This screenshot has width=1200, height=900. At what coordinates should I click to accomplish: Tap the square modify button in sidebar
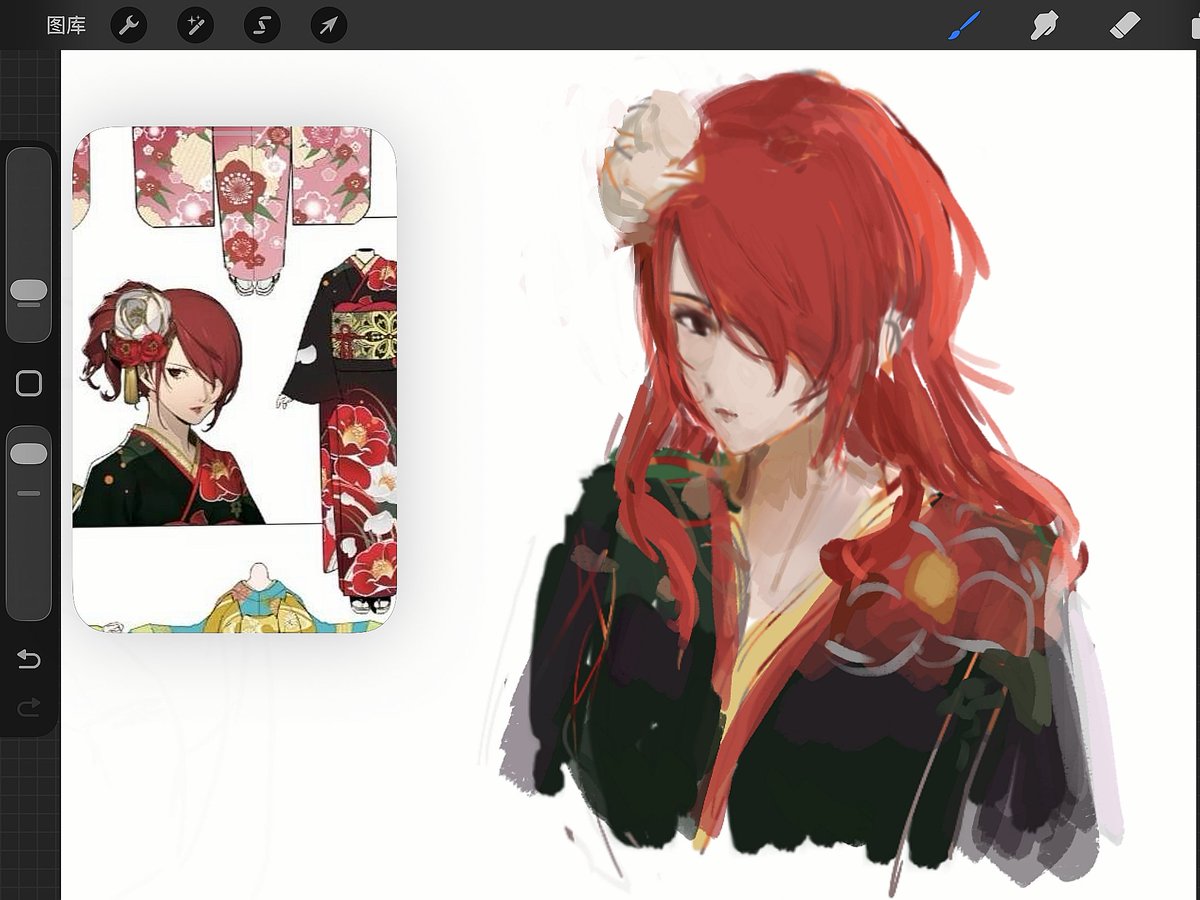point(29,383)
